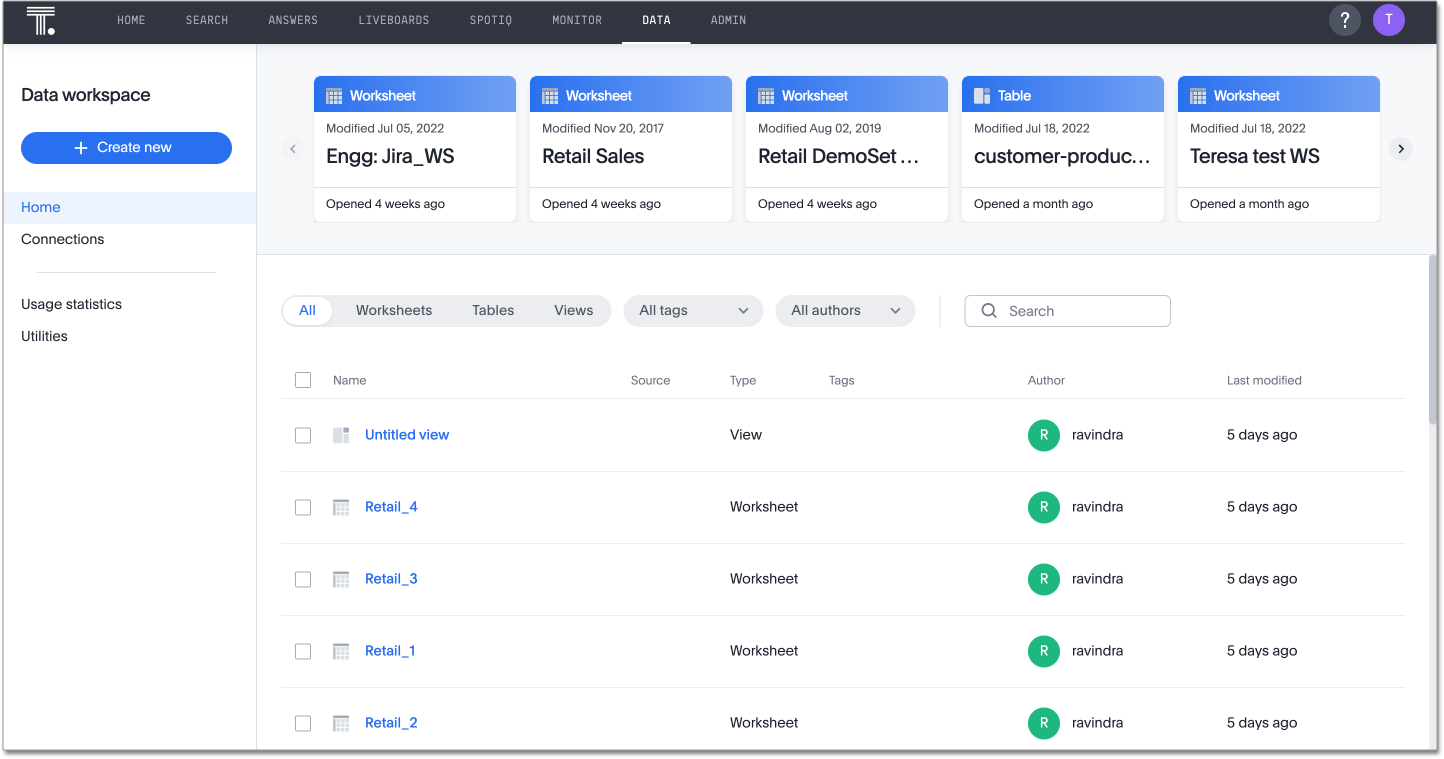Click the ThoughtSpot logo
1444x759 pixels.
tap(41, 20)
